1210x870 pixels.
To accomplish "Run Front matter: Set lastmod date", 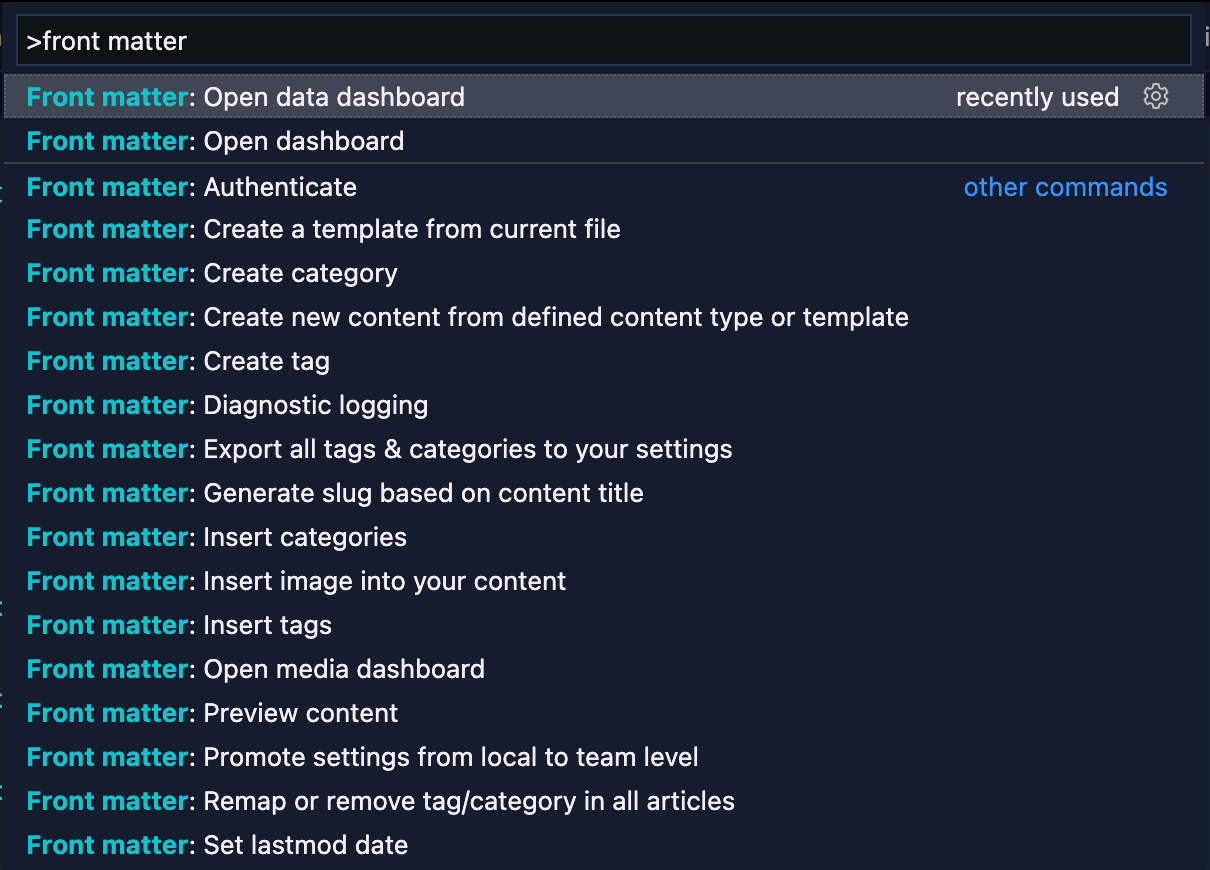I will pyautogui.click(x=306, y=845).
